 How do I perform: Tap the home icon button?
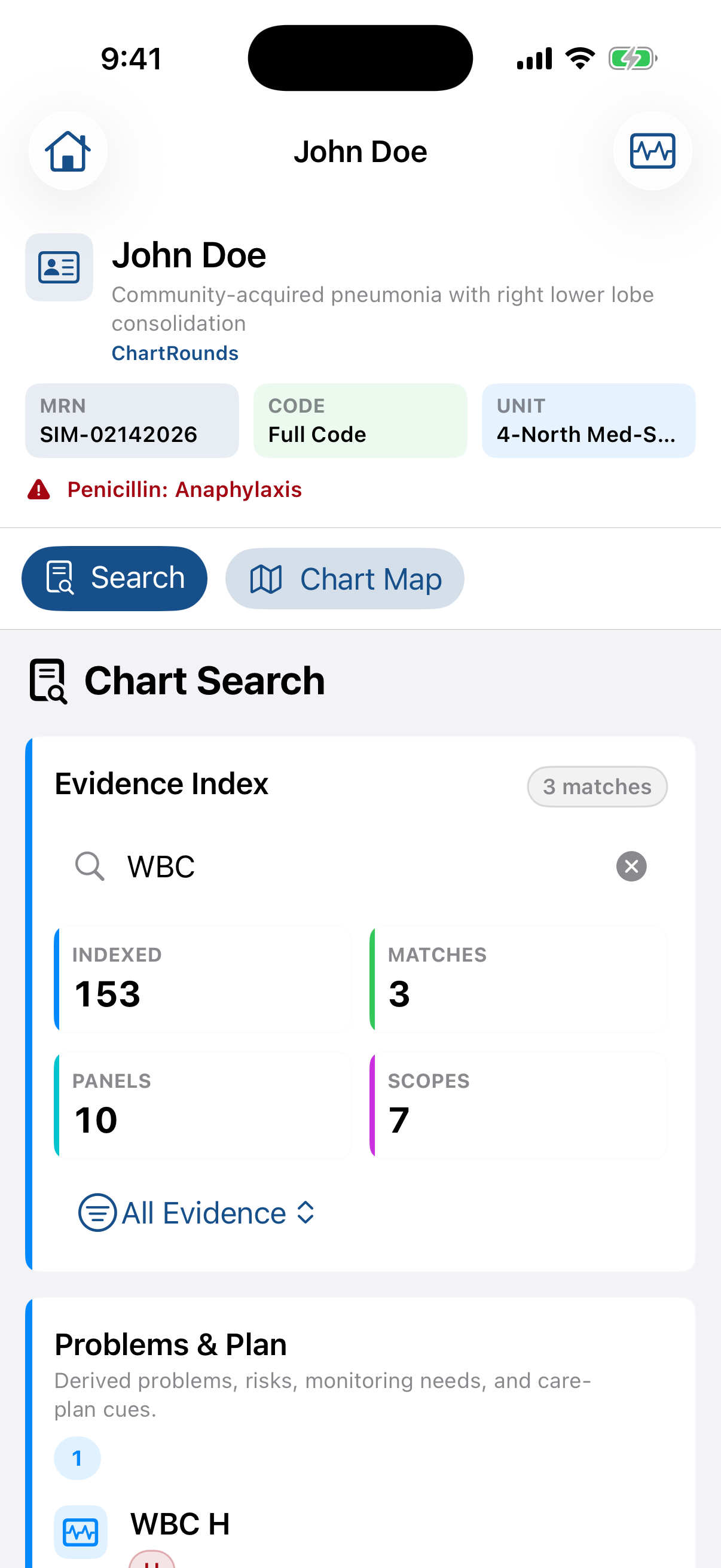click(68, 151)
